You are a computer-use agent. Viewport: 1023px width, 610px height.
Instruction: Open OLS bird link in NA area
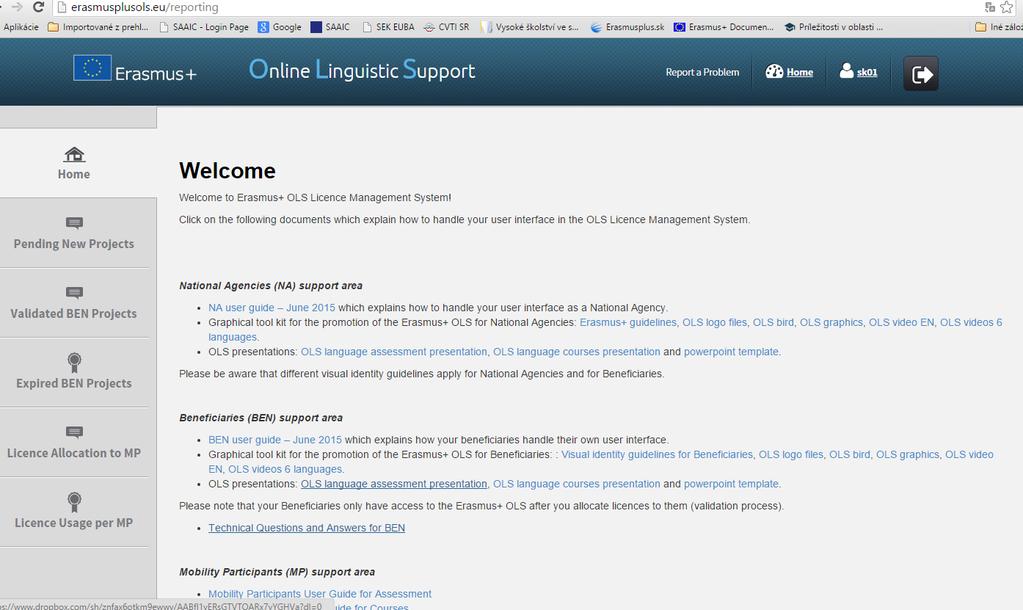click(x=773, y=322)
